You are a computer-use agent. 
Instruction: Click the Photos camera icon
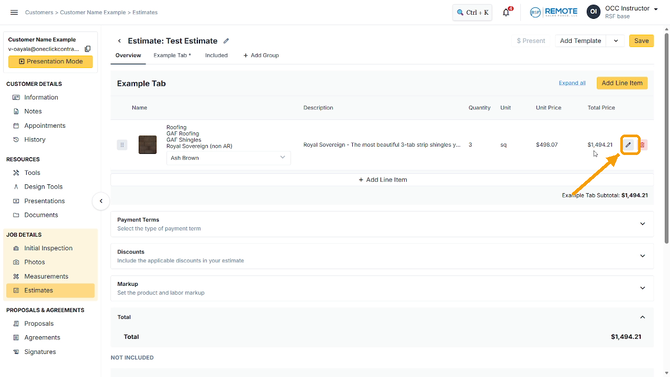click(16, 262)
